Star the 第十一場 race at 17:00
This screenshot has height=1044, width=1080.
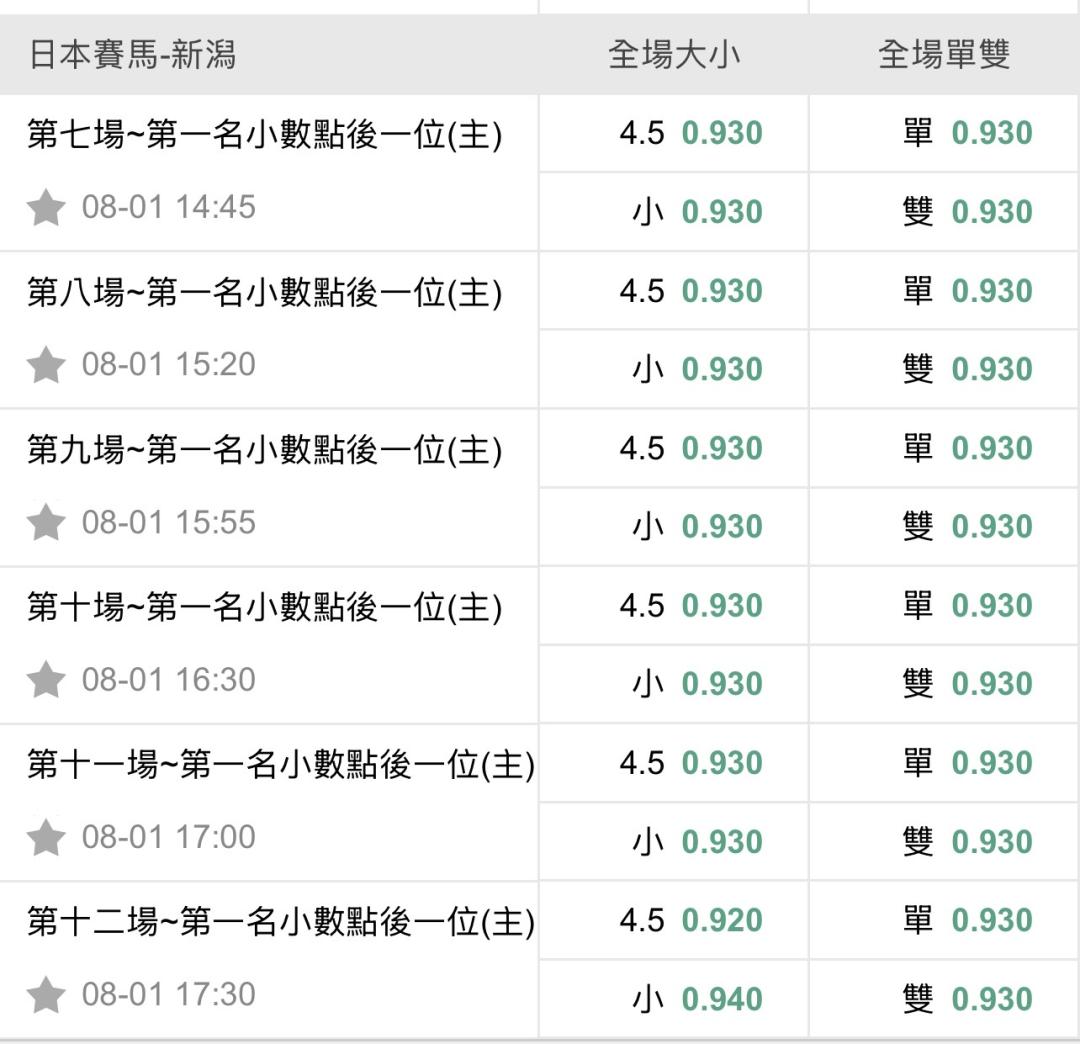tap(46, 837)
